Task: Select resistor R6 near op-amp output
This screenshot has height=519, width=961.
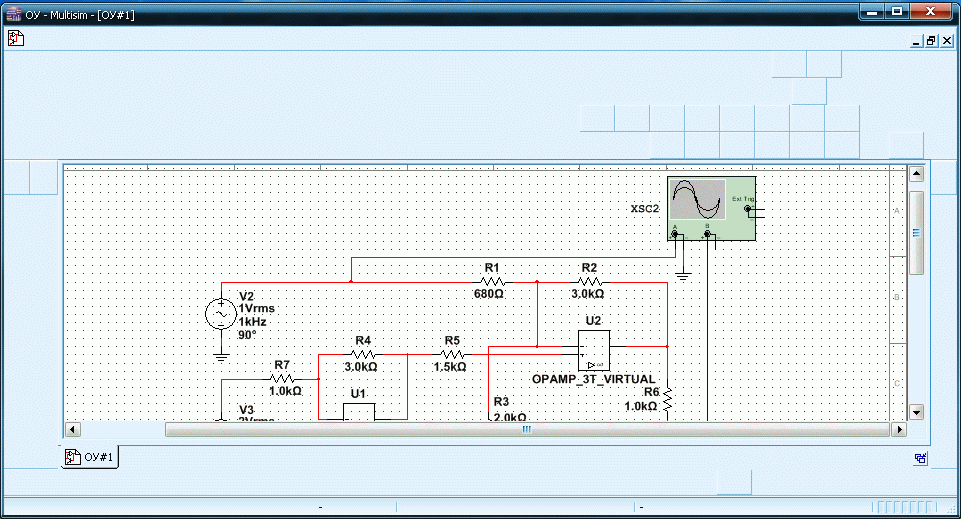Action: [x=667, y=399]
